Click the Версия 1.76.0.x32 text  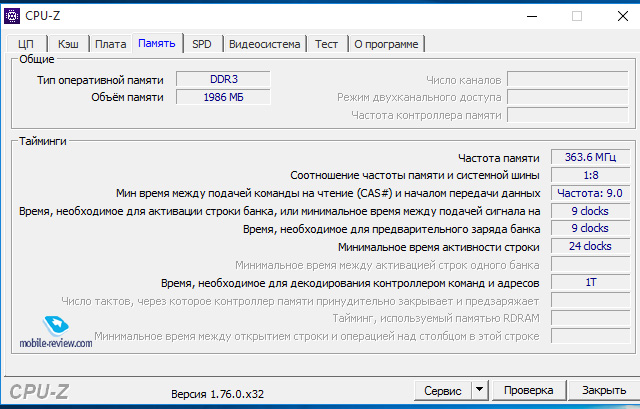pos(218,394)
